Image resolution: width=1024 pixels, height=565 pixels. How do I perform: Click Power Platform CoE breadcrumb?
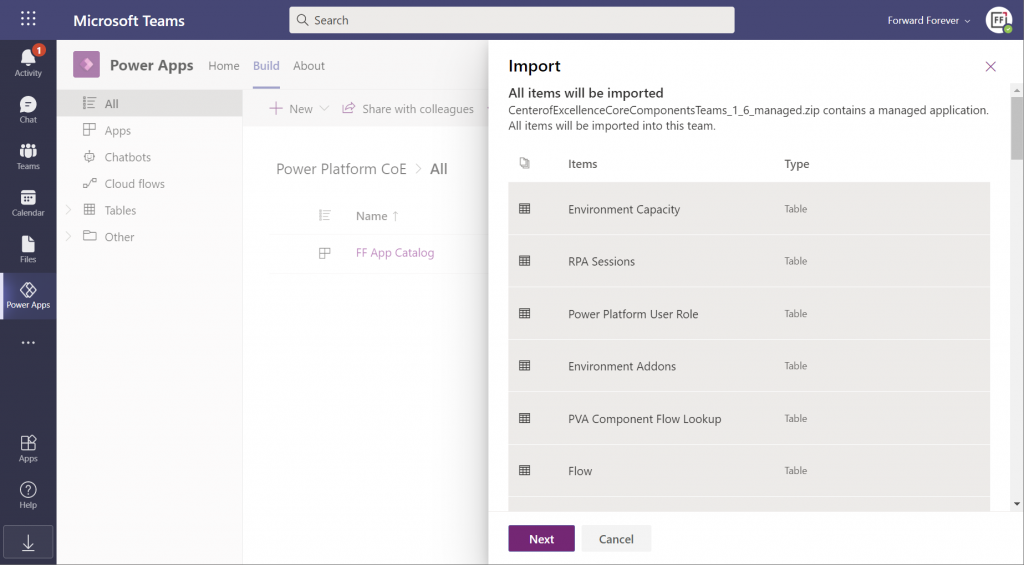tap(341, 169)
